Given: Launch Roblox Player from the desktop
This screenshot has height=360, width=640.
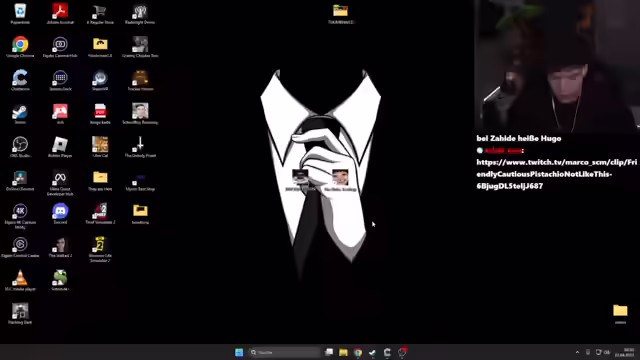Looking at the screenshot, I should tap(60, 147).
